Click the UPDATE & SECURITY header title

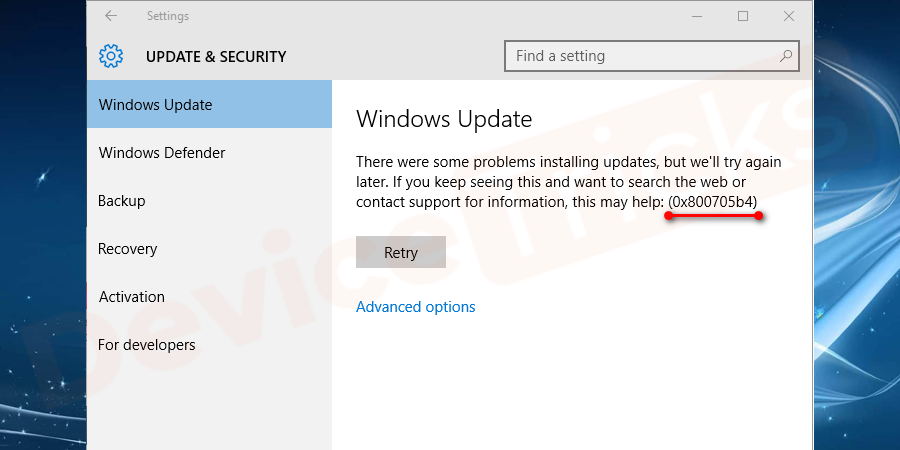[216, 56]
